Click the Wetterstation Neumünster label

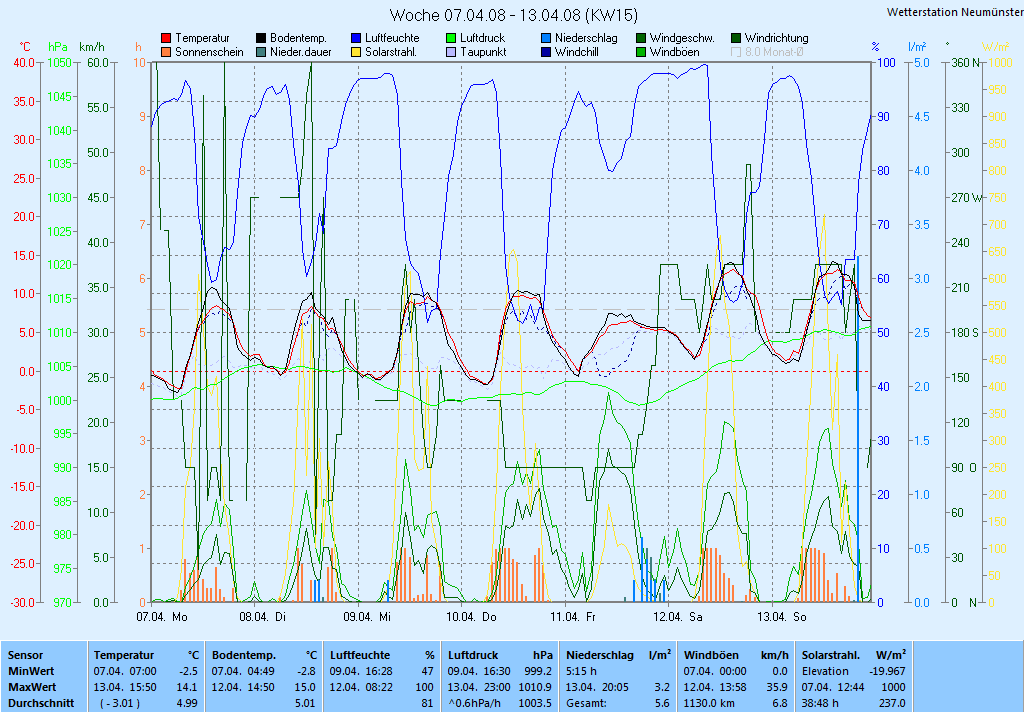point(955,12)
